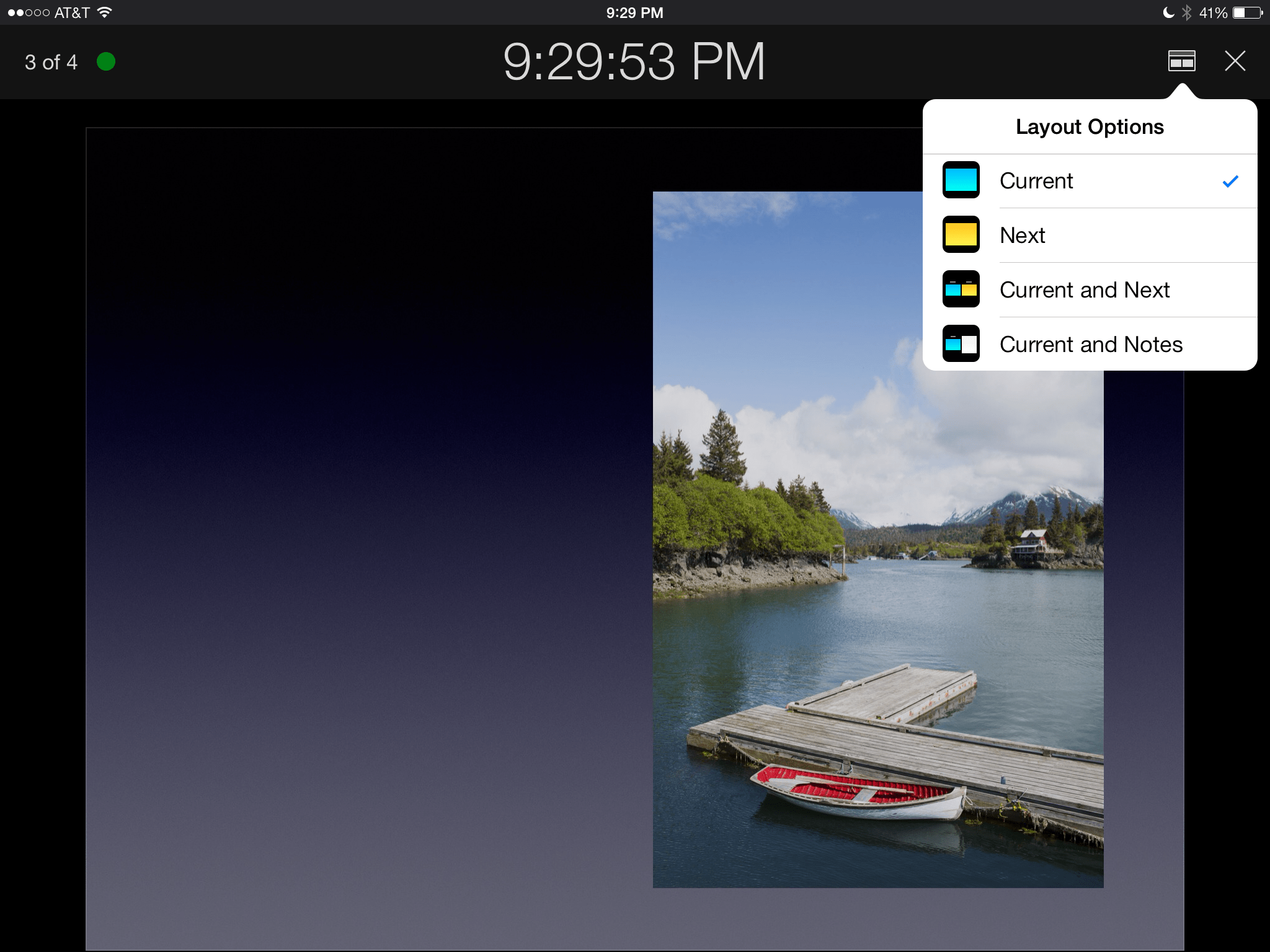This screenshot has height=952, width=1270.
Task: Tap the battery icon in status bar
Action: pos(1247,12)
